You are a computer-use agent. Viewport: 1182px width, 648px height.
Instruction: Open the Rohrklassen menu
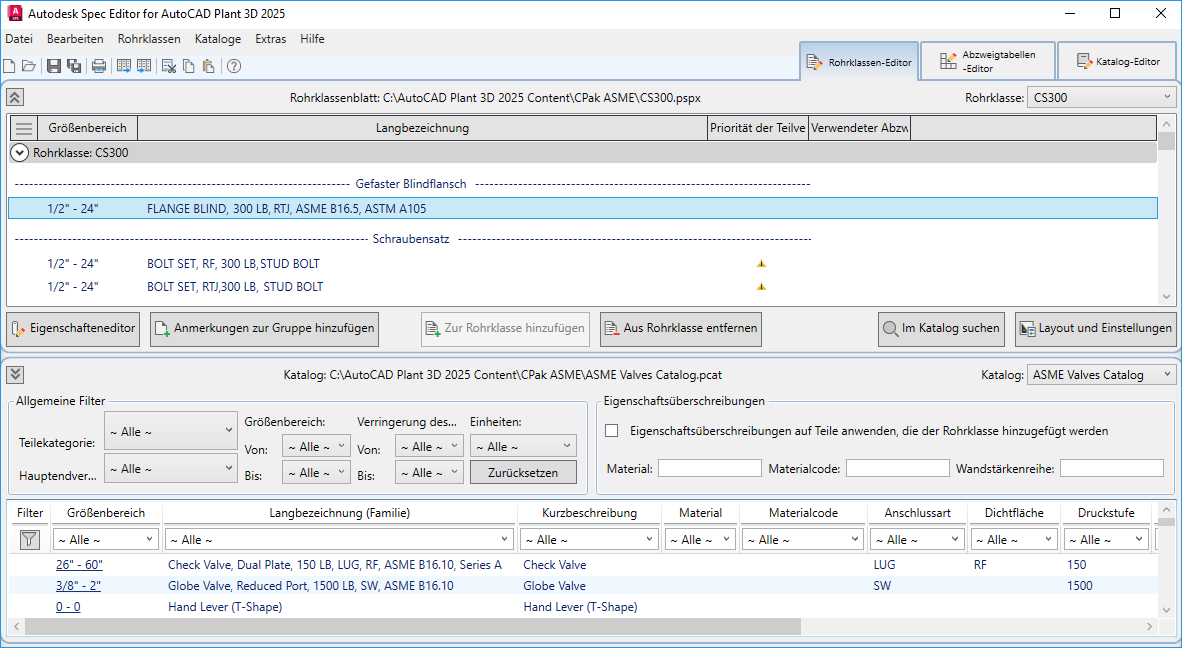coord(149,38)
